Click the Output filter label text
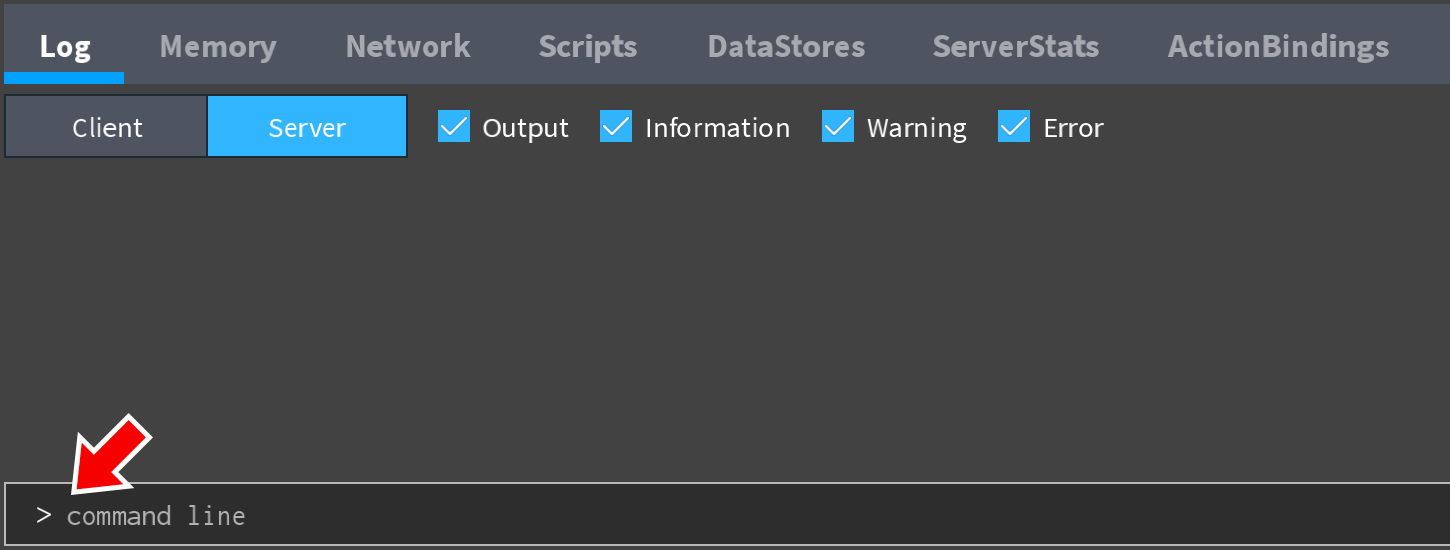This screenshot has width=1450, height=550. tap(525, 128)
